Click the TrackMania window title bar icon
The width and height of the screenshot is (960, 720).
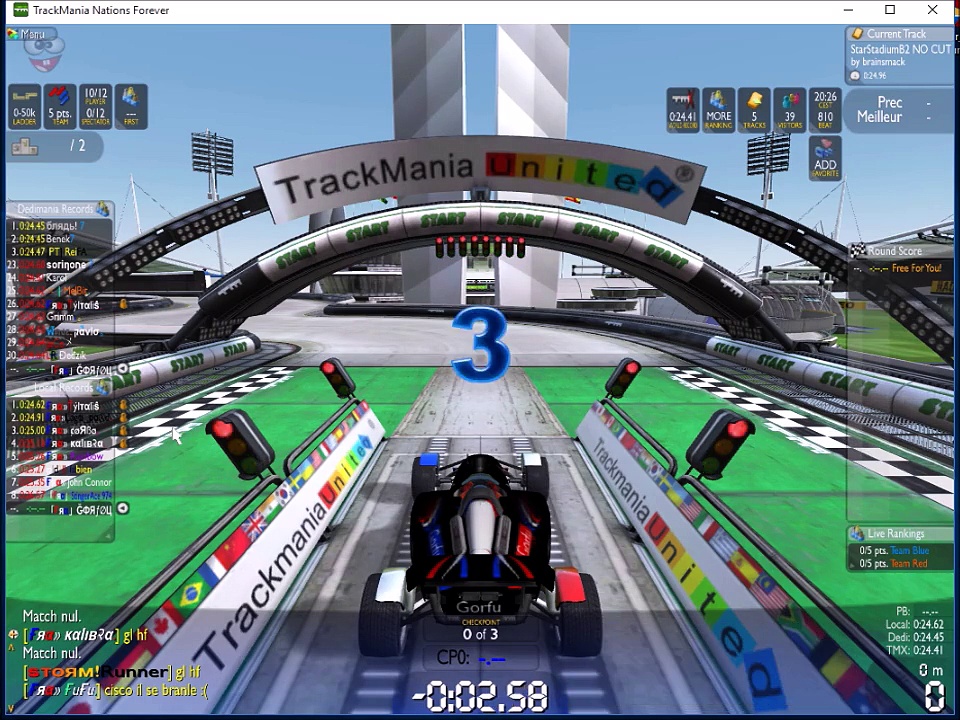tap(20, 10)
